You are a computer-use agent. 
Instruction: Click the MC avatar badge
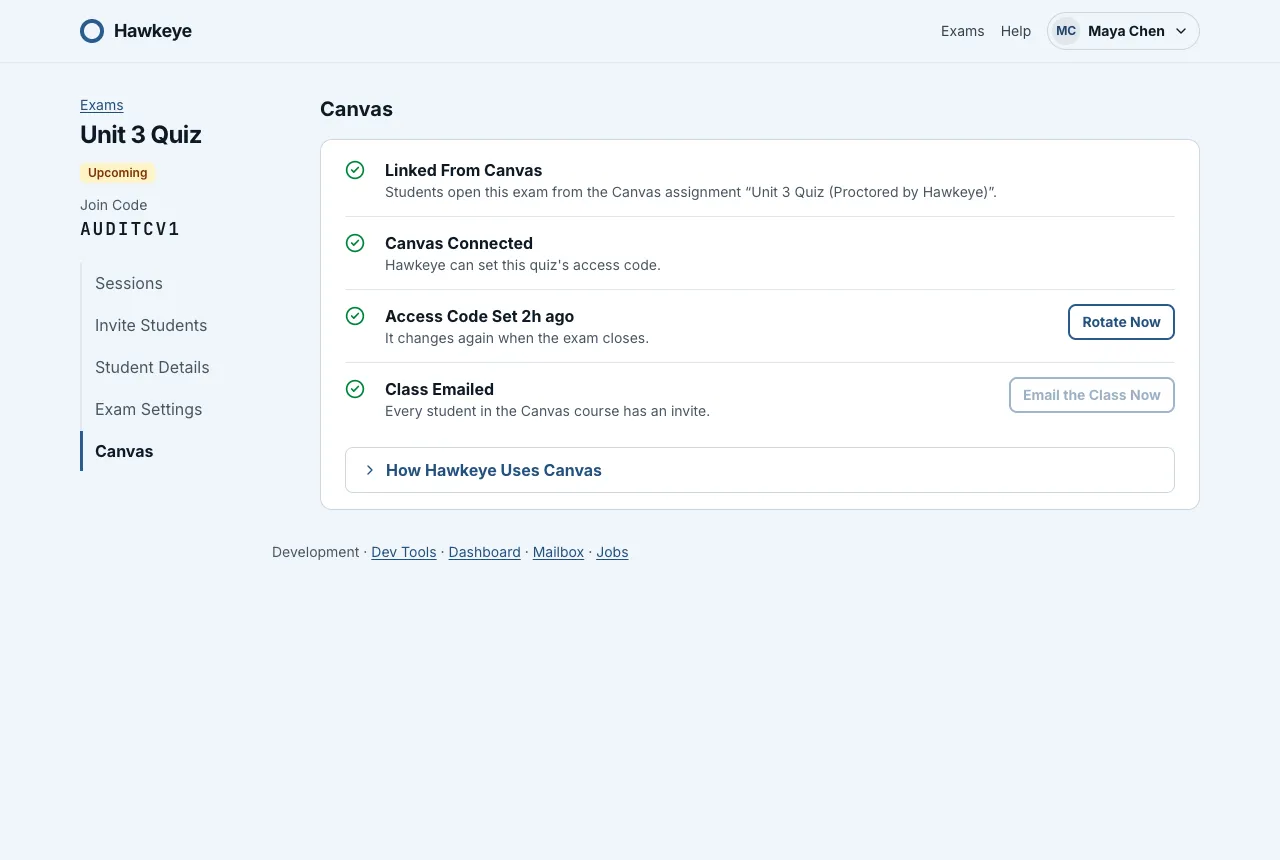pos(1066,31)
